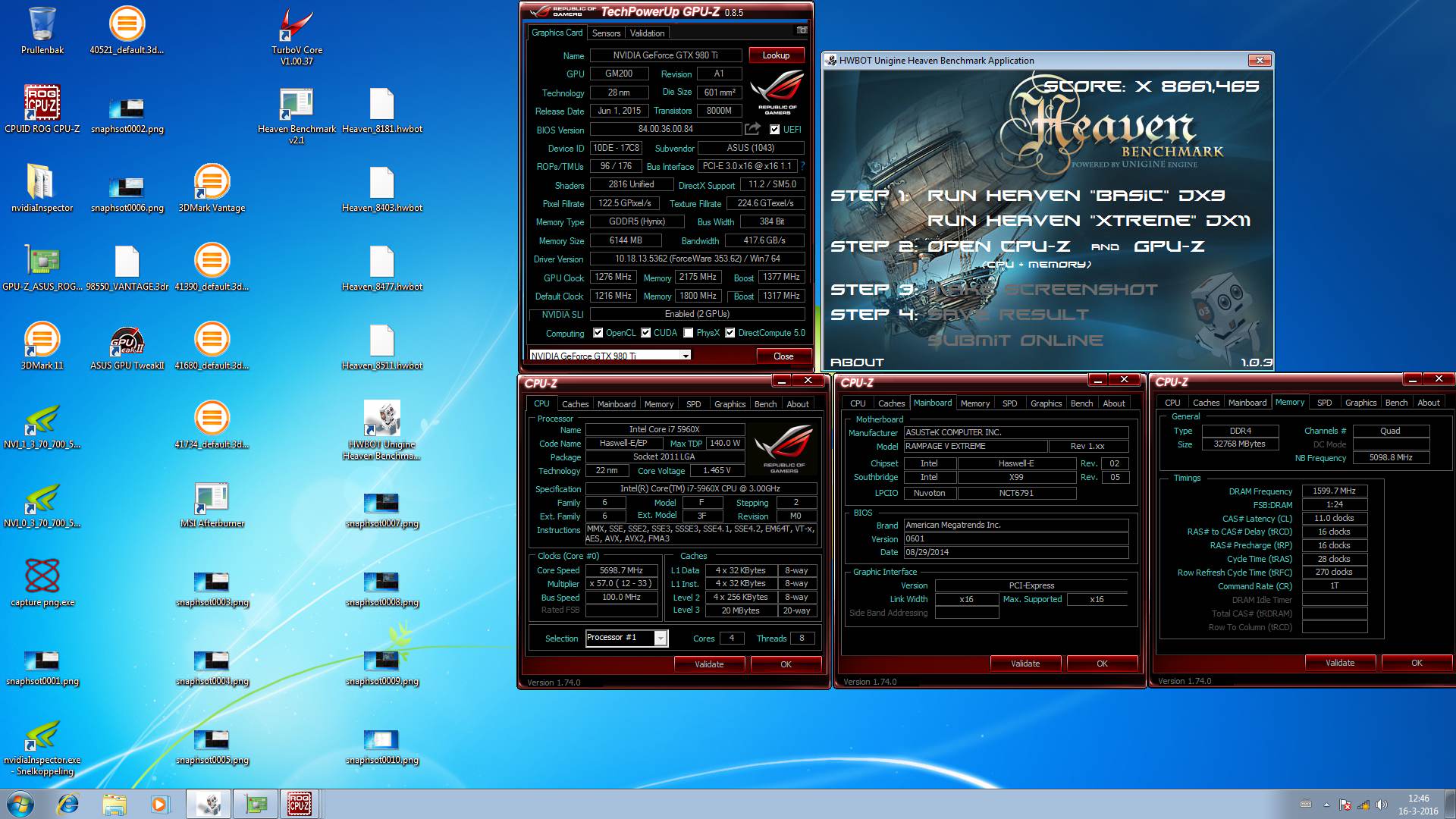
Task: Open Heaven_8181.hwbot file
Action: coord(381,109)
